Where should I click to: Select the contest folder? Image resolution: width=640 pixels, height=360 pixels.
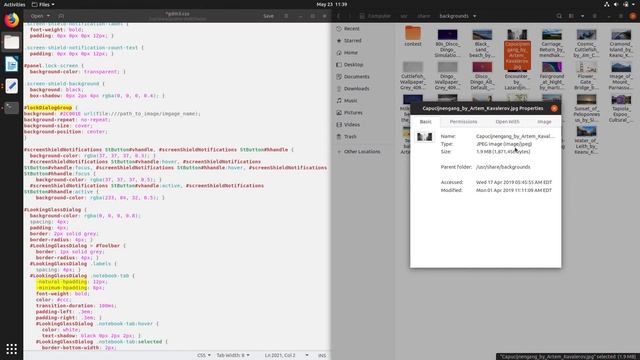[x=413, y=36]
